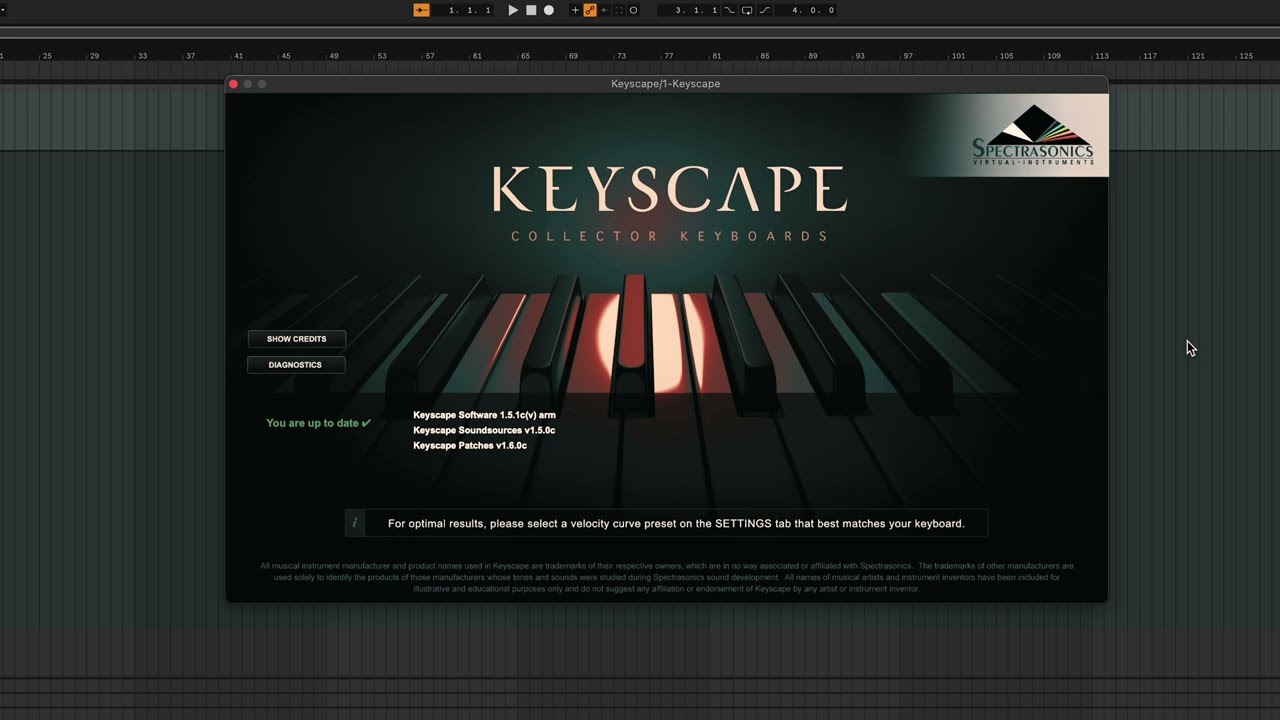Toggle the loop switch icon
The height and width of the screenshot is (720, 1280).
coord(747,10)
